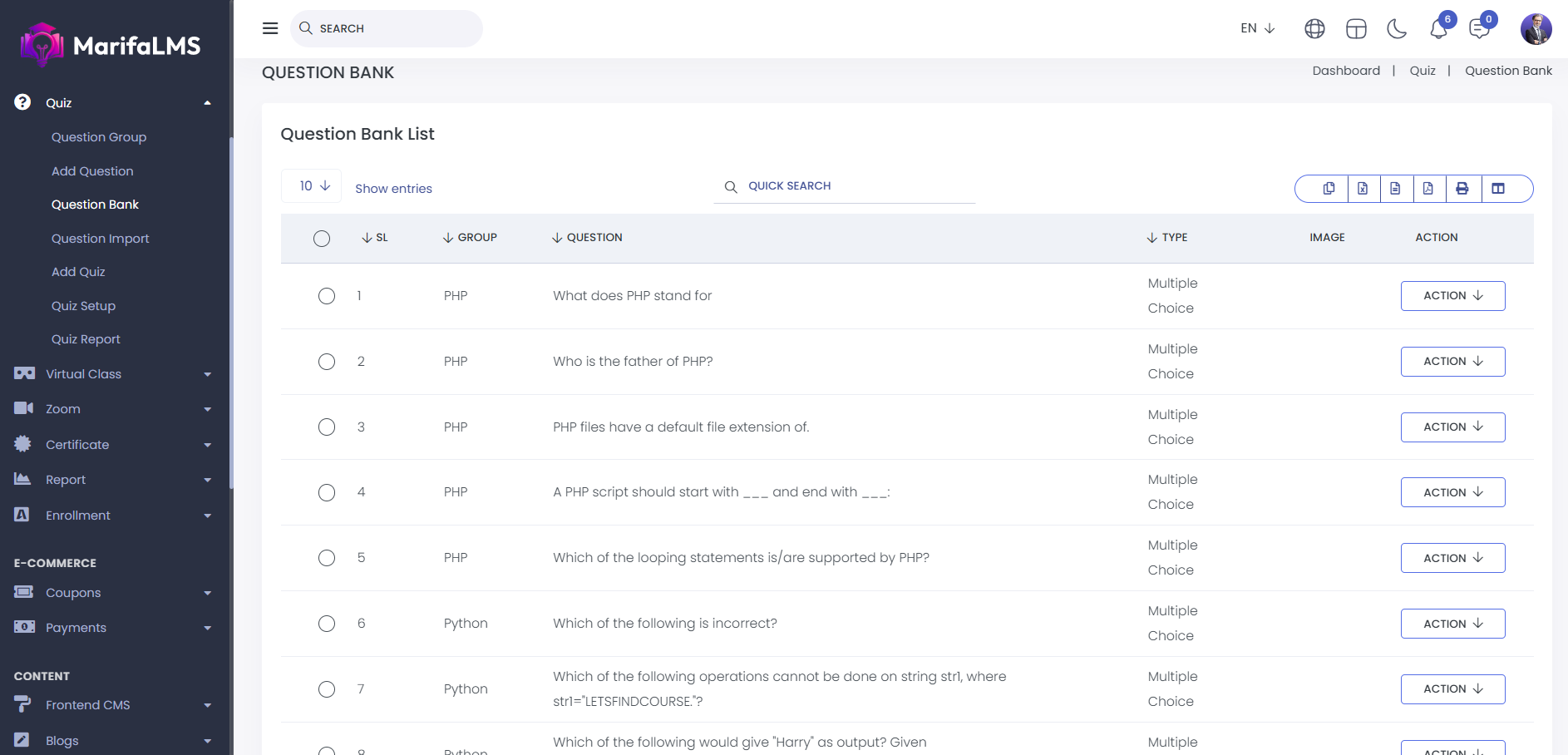The image size is (1568, 755).
Task: Collapse sidebar with the hamburger menu
Action: point(270,28)
